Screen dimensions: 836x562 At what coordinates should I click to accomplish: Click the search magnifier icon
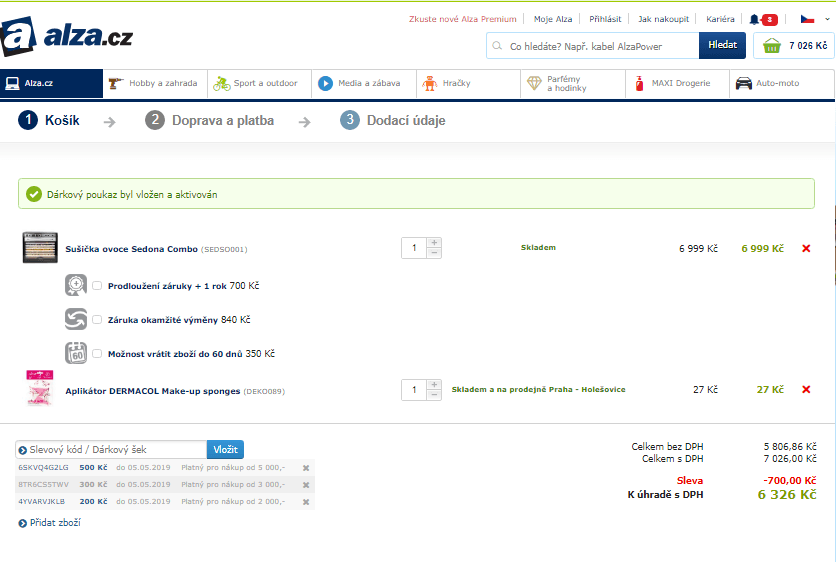click(497, 46)
